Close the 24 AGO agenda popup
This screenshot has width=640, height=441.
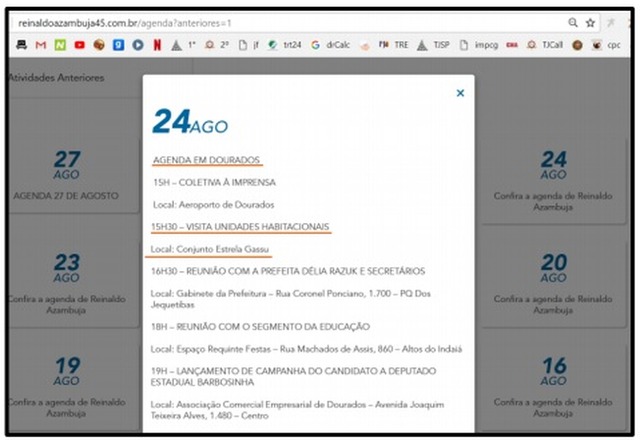460,93
